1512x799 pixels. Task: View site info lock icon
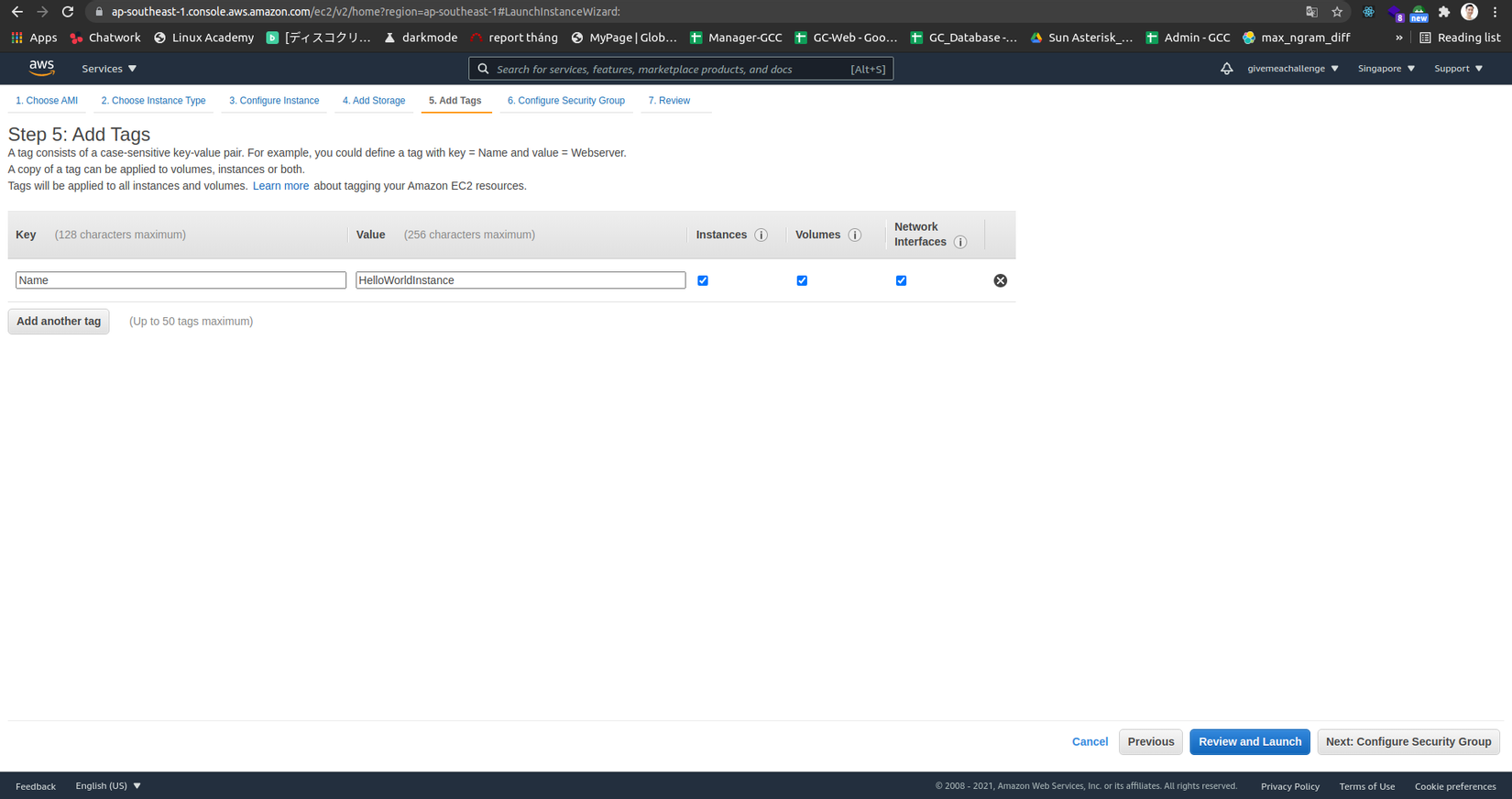[x=99, y=12]
